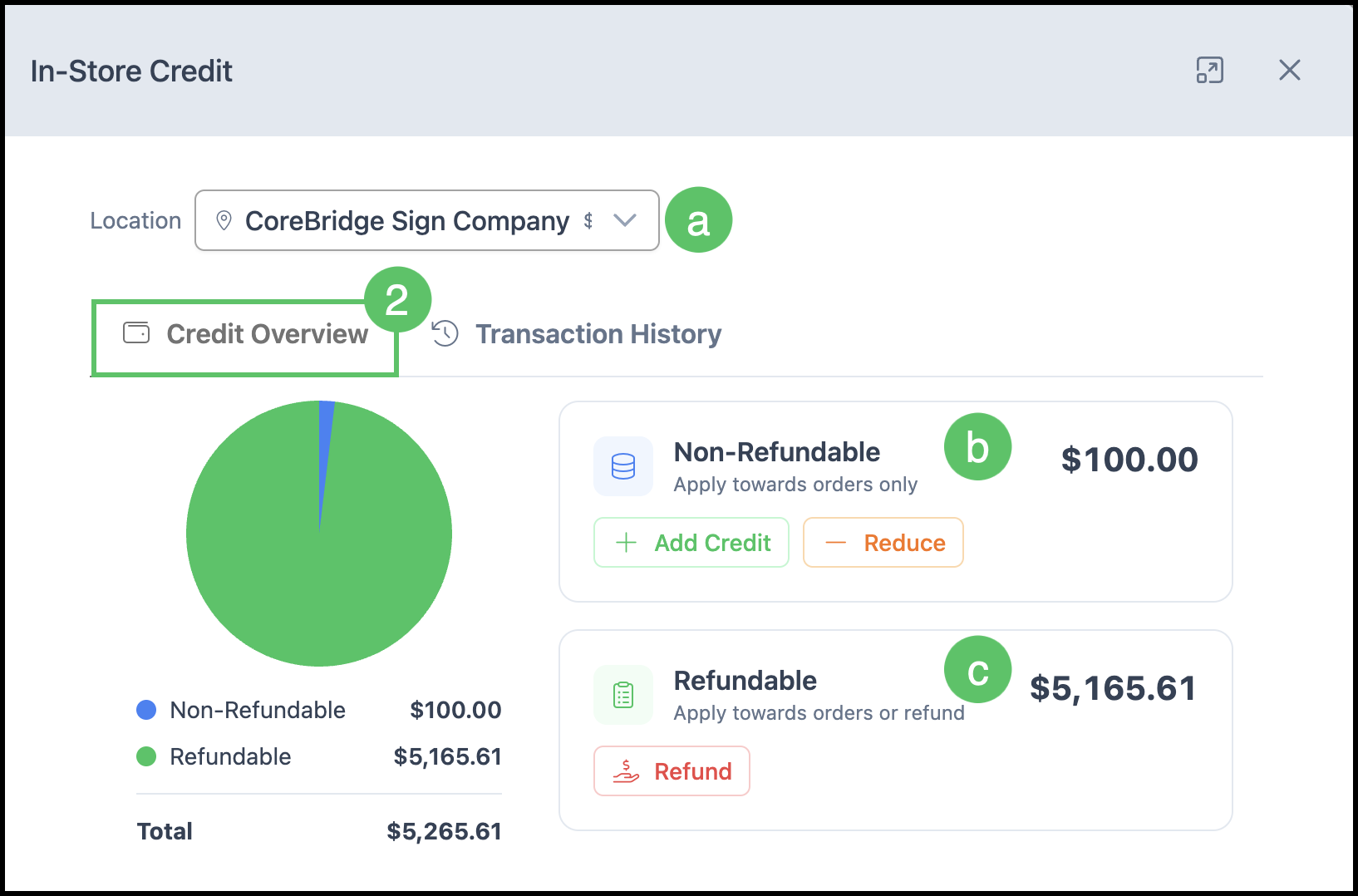This screenshot has height=896, width=1358.
Task: Click the green Refundable legend dot
Action: pos(146,756)
